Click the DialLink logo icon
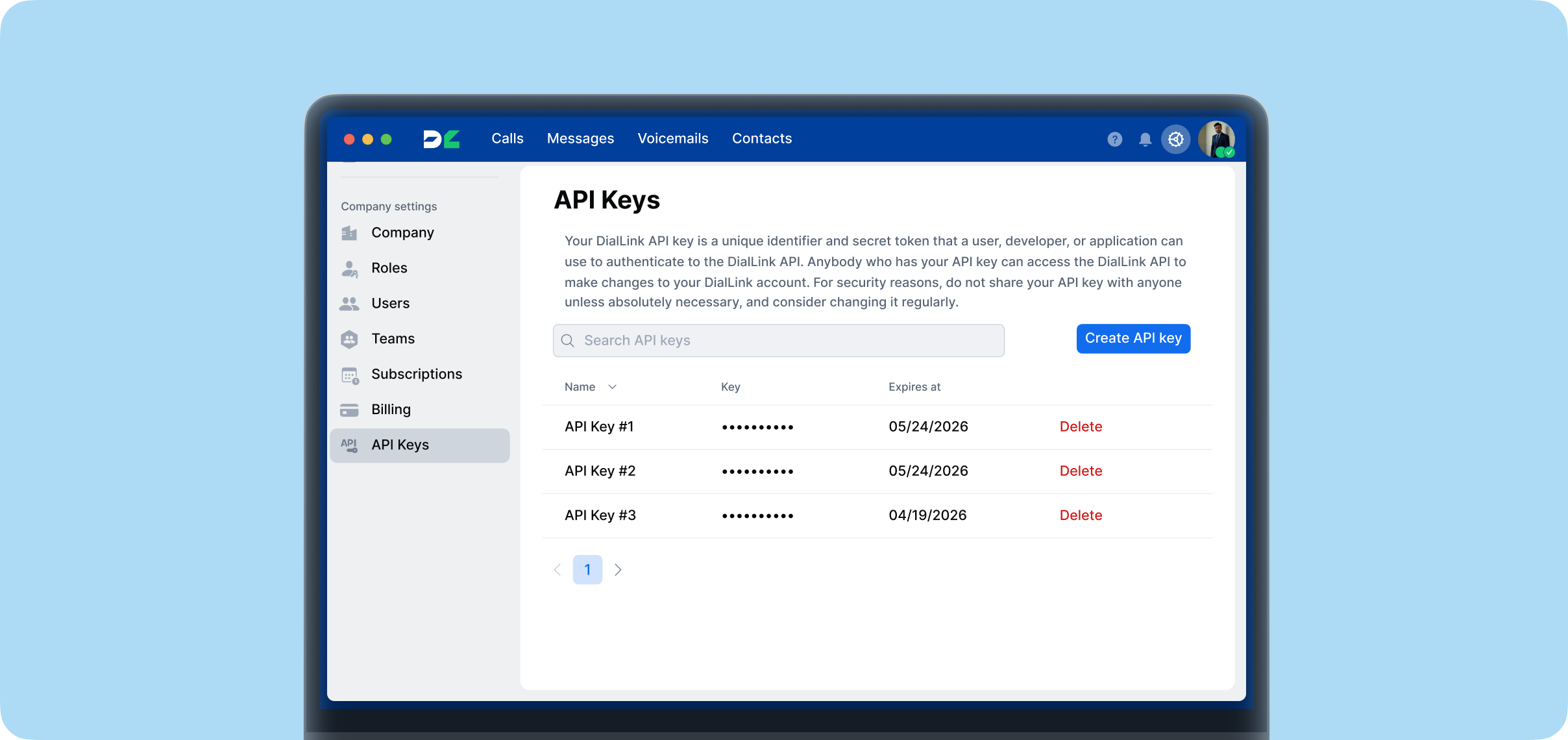Viewport: 1568px width, 740px height. tap(441, 139)
